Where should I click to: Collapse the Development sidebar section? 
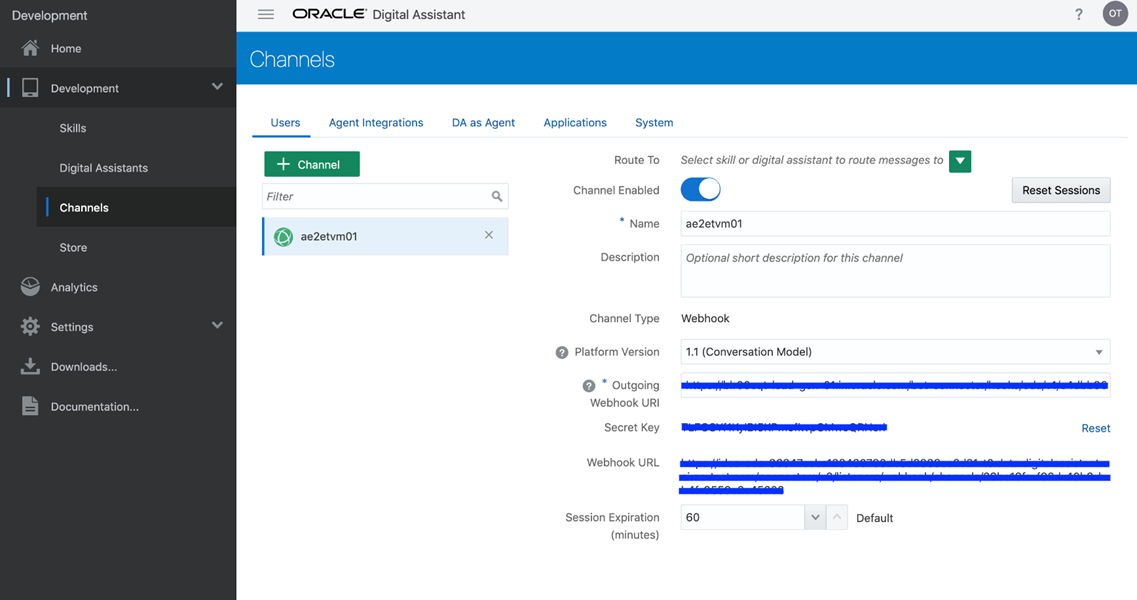tap(217, 87)
